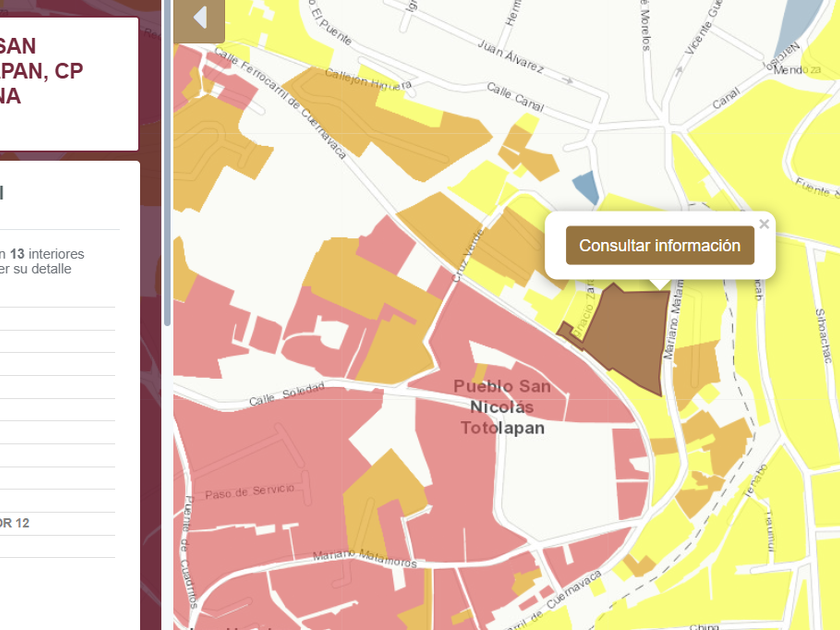The image size is (840, 630).
Task: Click the 'Cruz Verde' street label
Action: (468, 256)
